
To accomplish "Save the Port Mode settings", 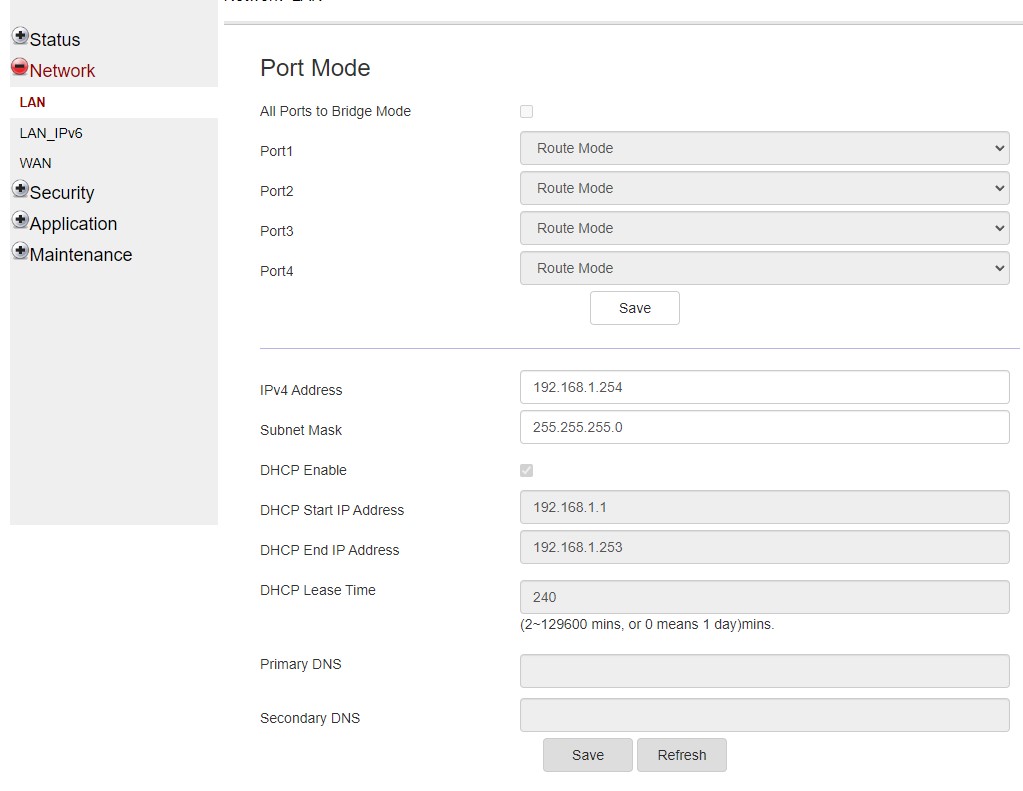I will (x=634, y=308).
